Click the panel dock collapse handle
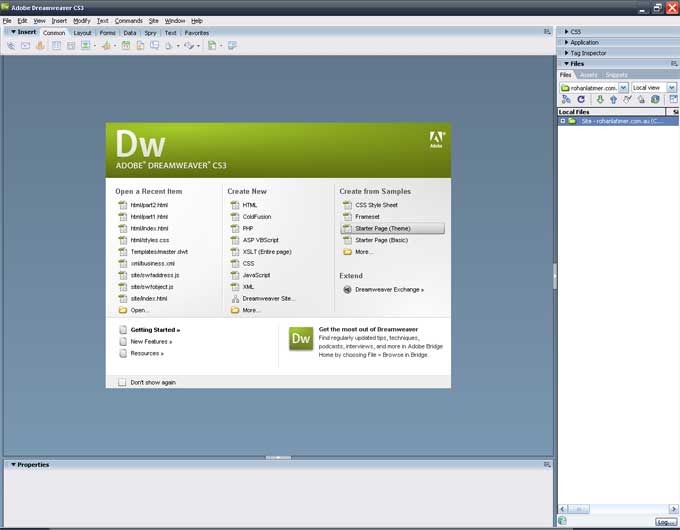 (555, 276)
